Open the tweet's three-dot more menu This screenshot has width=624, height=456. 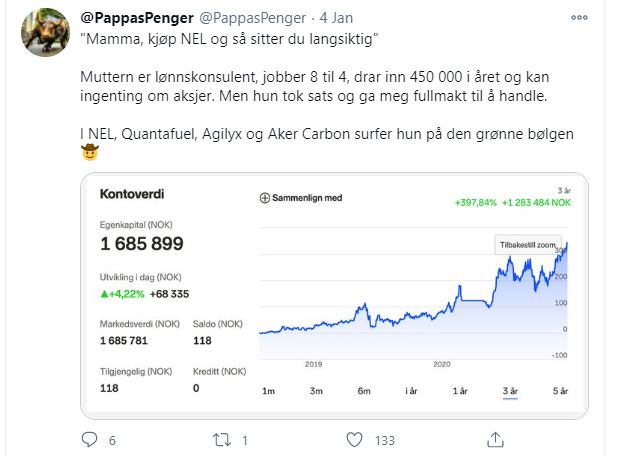(578, 18)
